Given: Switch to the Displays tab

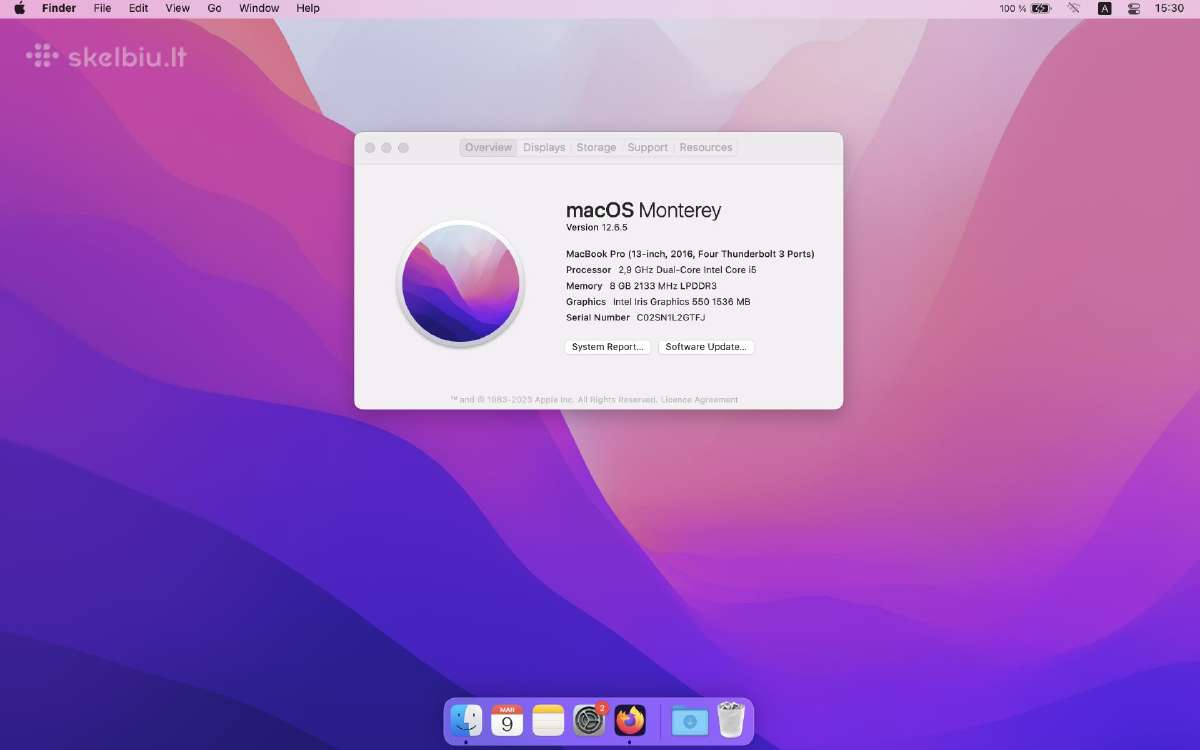Looking at the screenshot, I should pyautogui.click(x=544, y=147).
